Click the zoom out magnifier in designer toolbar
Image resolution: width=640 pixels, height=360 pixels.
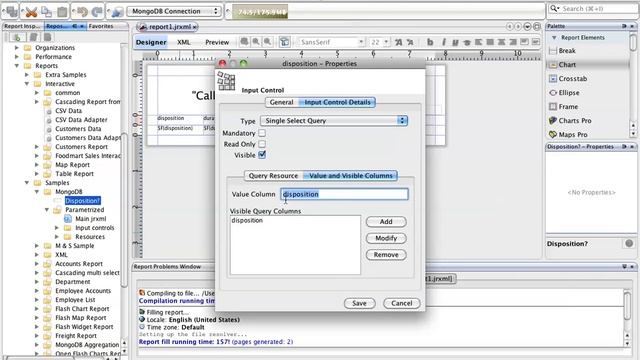267,42
